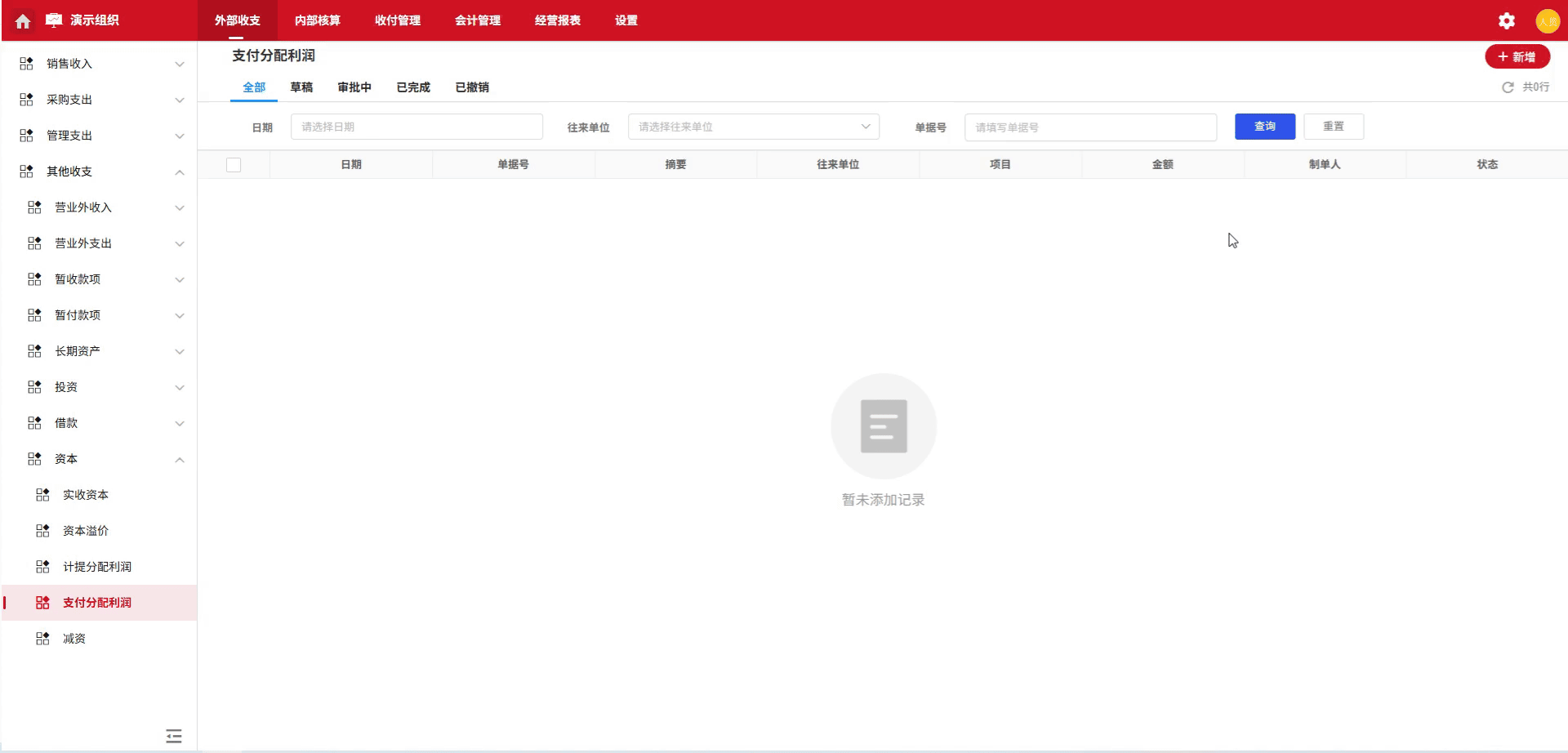
Task: Click the user avatar in the top corner
Action: 1548,20
